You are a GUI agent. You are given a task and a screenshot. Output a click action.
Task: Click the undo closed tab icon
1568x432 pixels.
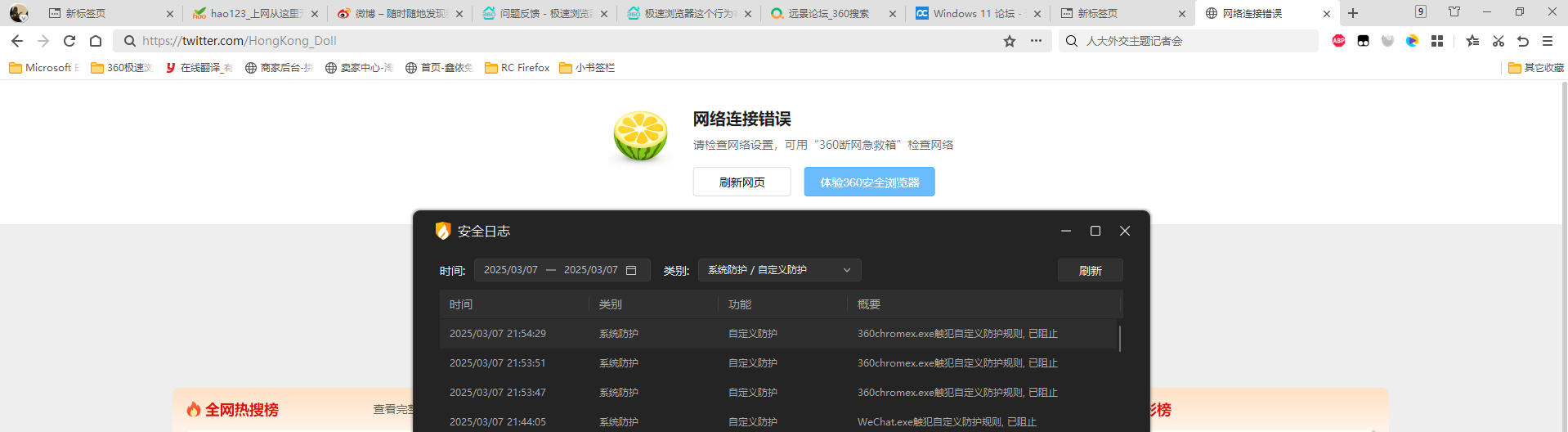(1522, 41)
